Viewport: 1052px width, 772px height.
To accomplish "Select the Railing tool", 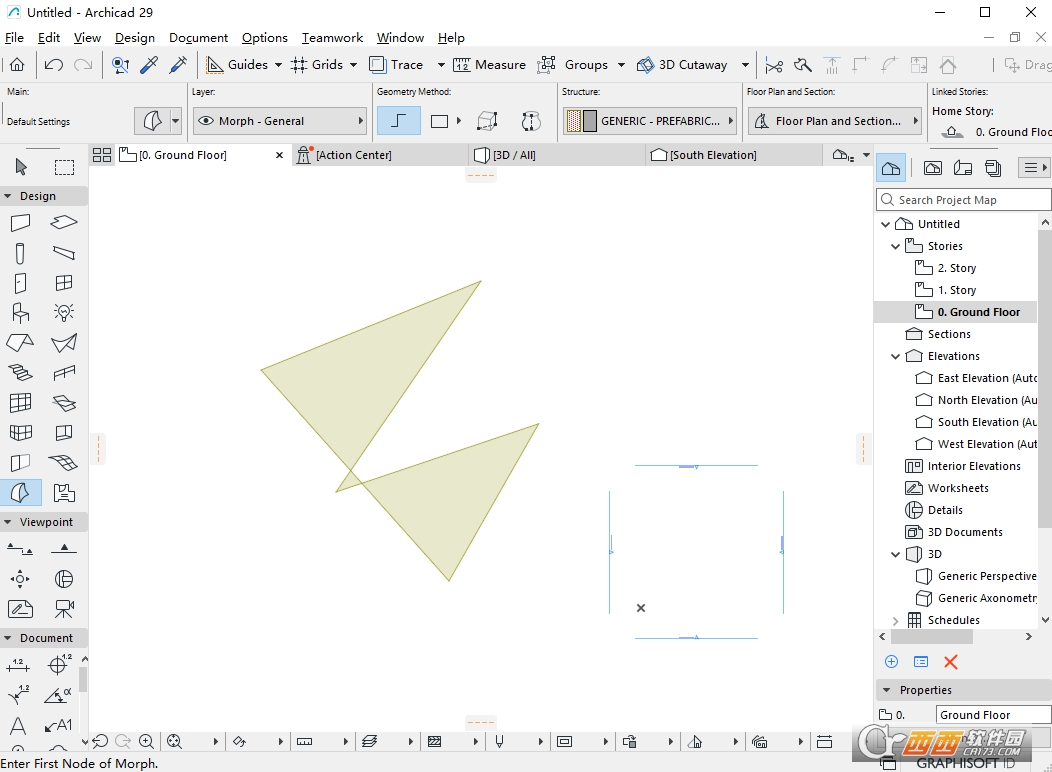I will [x=64, y=372].
